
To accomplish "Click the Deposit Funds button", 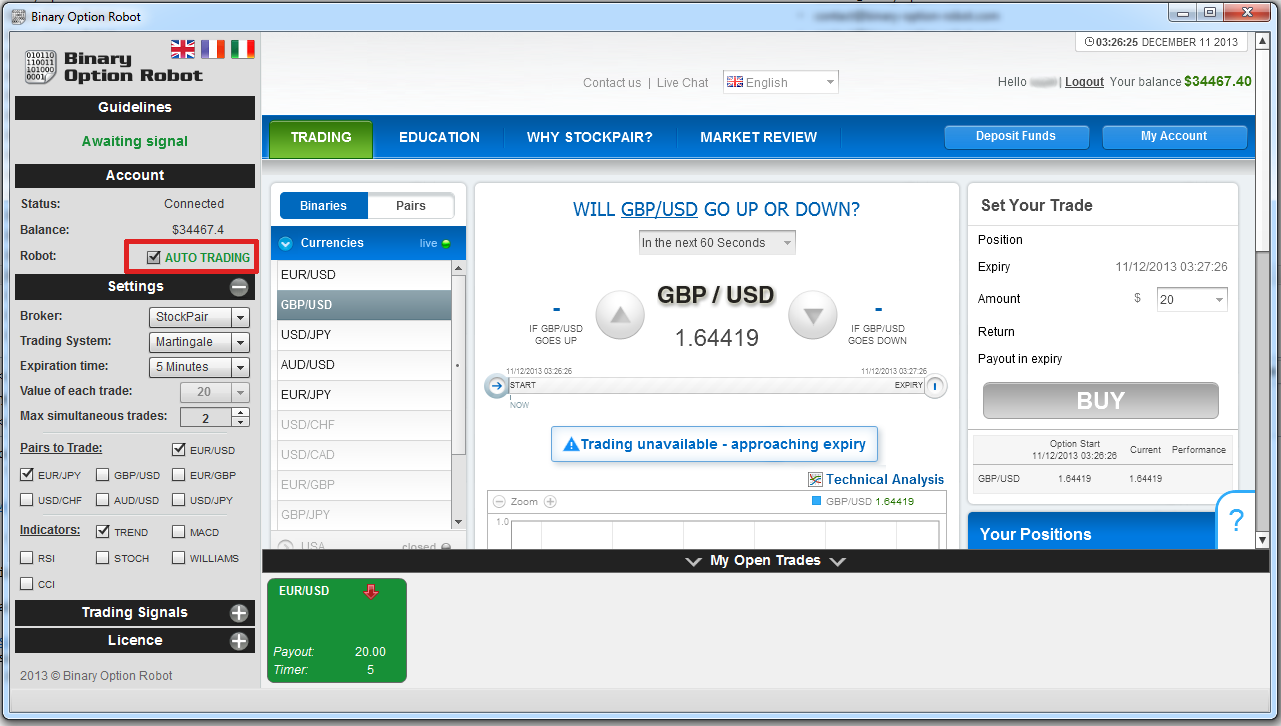I will [1016, 137].
